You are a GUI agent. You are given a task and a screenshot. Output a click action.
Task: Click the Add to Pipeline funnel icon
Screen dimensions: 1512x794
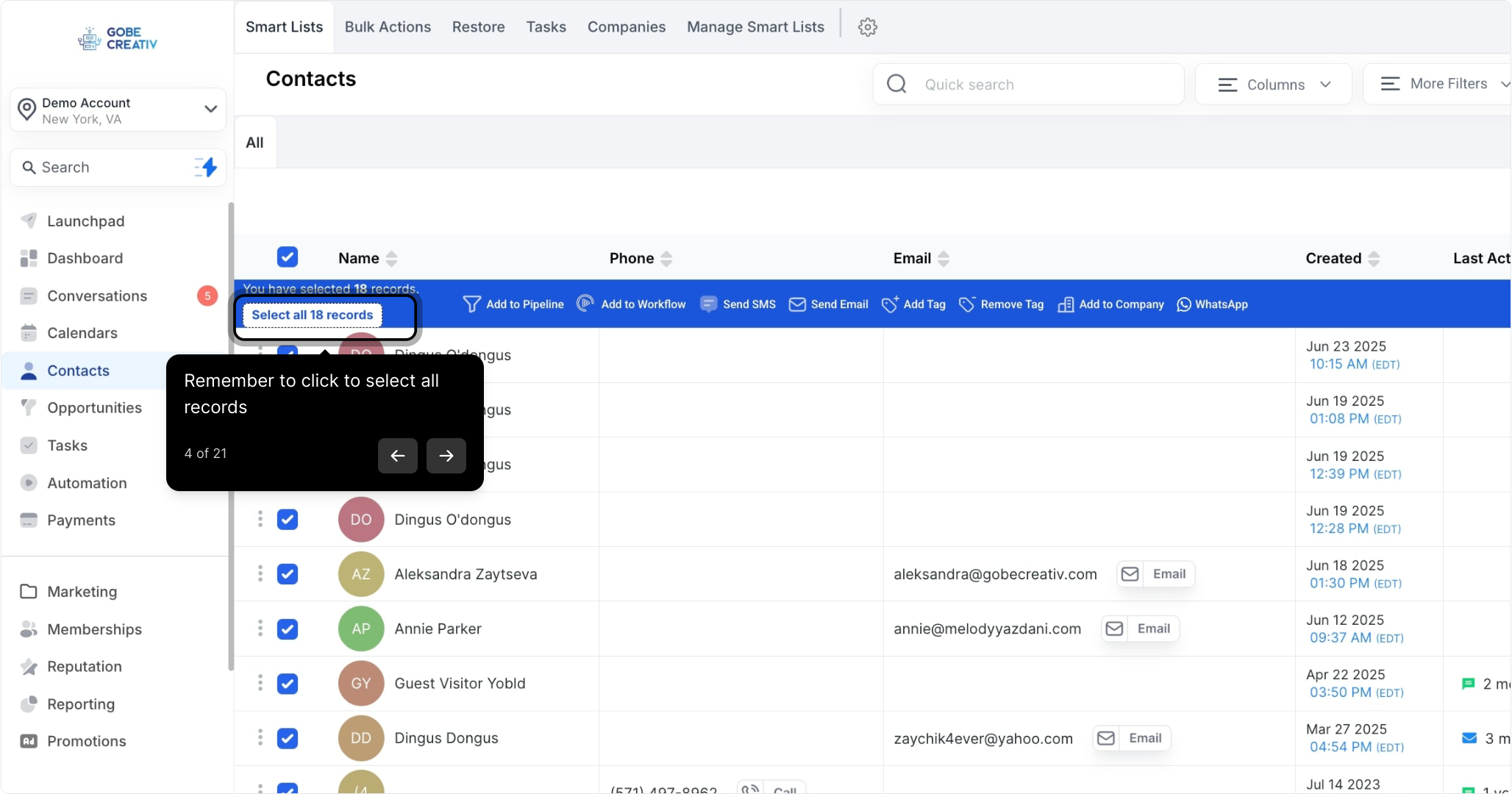tap(471, 304)
